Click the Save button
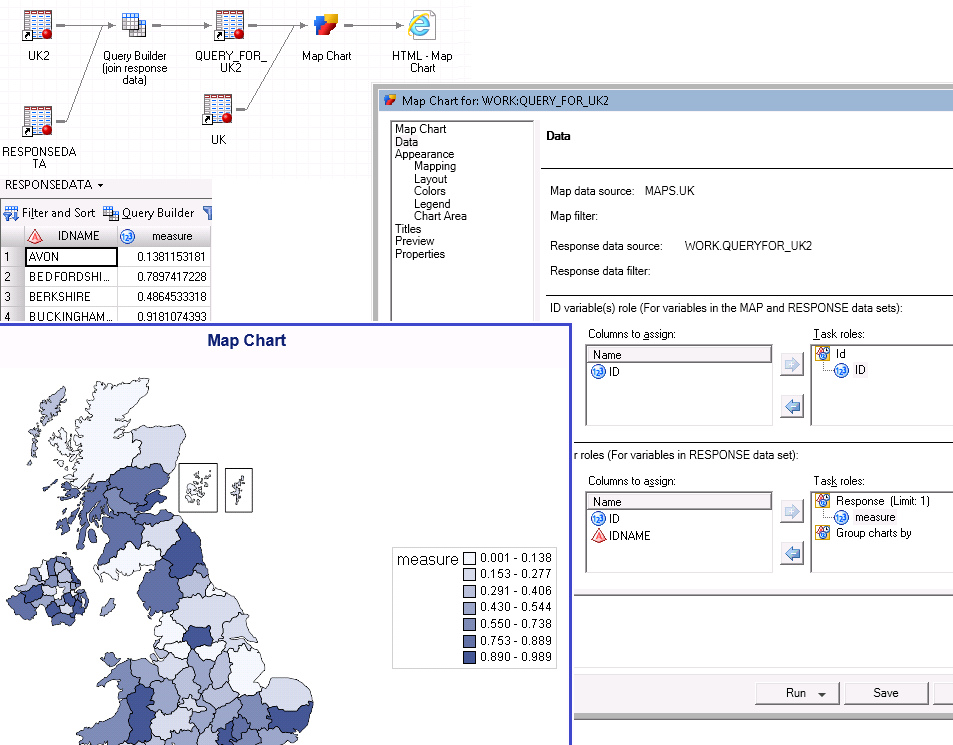 click(886, 693)
